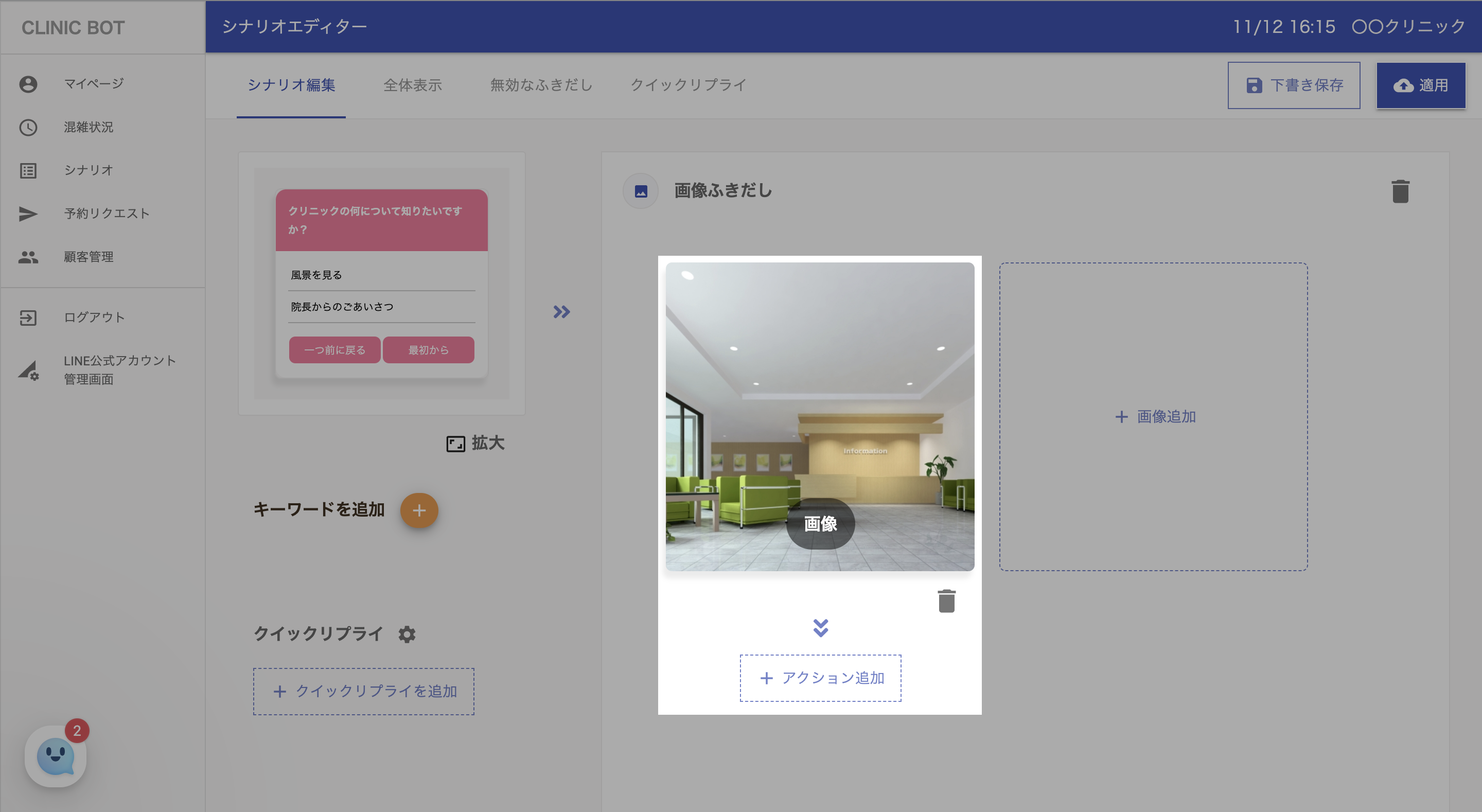Expand the double down chevron under image
The height and width of the screenshot is (812, 1482).
[820, 628]
